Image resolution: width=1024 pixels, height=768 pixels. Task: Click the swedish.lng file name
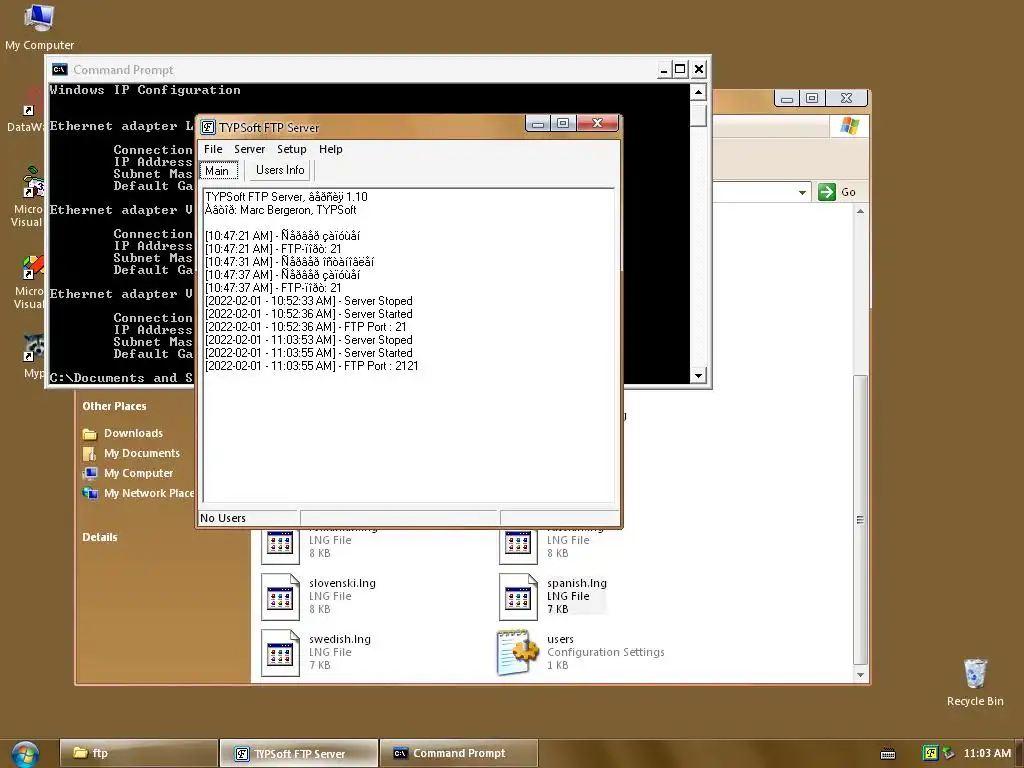point(340,639)
